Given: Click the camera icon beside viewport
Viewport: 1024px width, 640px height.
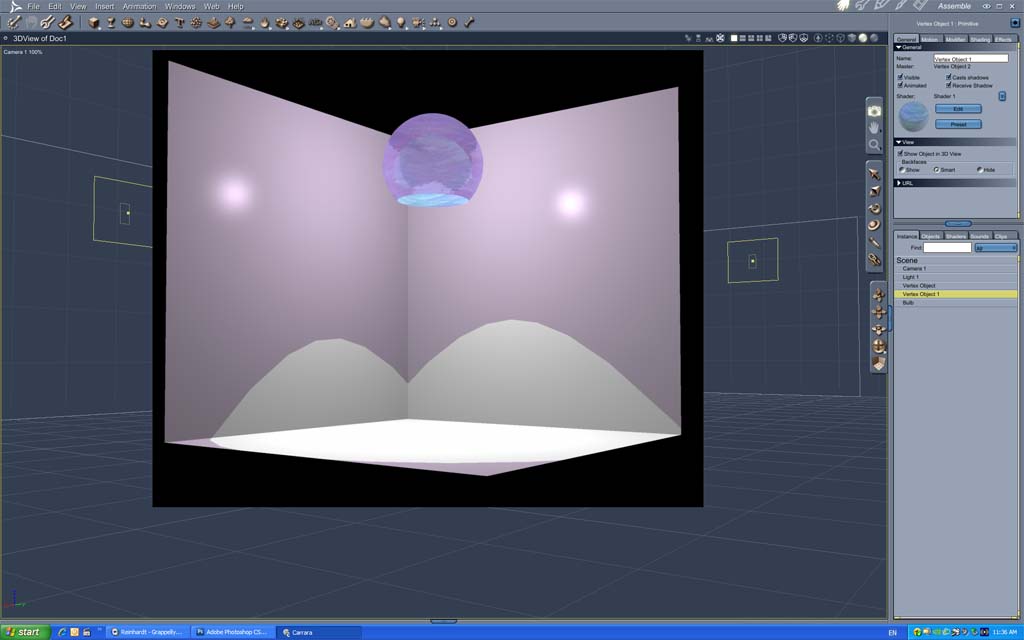Looking at the screenshot, I should pyautogui.click(x=874, y=111).
